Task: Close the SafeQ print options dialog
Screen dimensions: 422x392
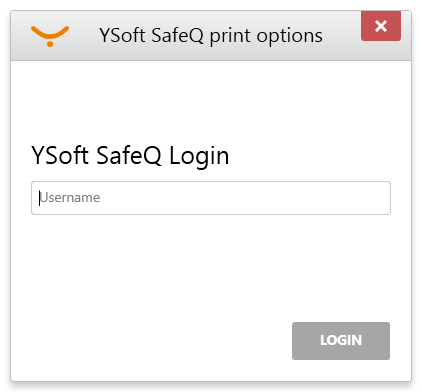Action: click(381, 26)
